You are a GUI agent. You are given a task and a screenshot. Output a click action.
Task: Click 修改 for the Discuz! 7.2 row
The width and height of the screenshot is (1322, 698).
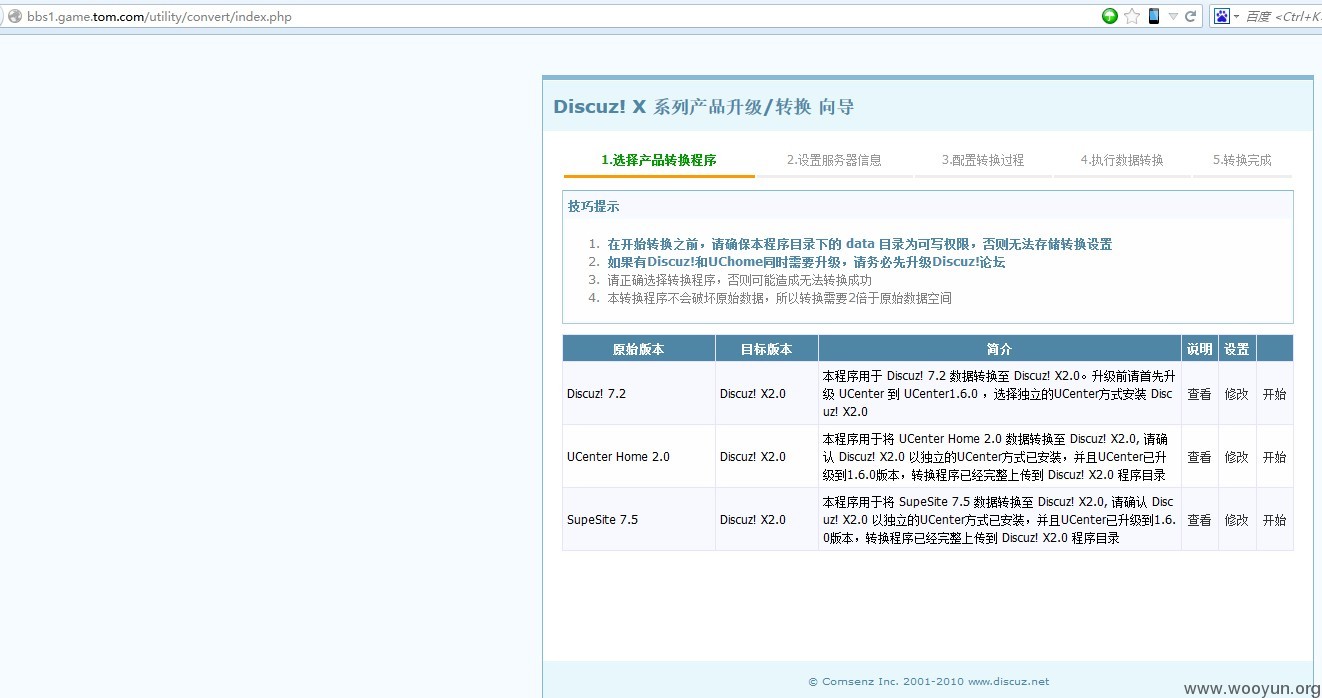[x=1237, y=394]
